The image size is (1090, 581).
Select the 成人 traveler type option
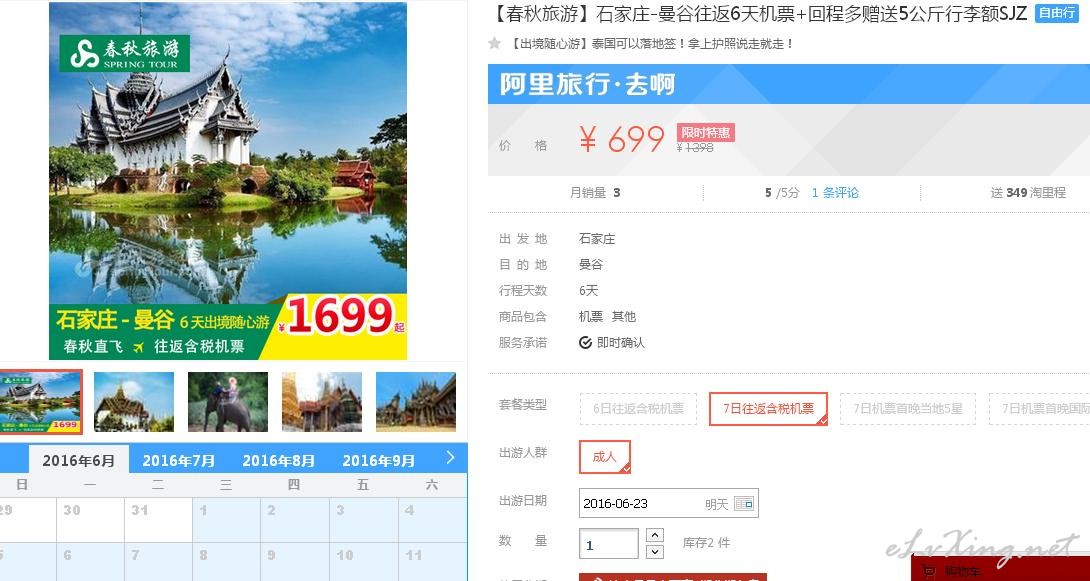(605, 457)
